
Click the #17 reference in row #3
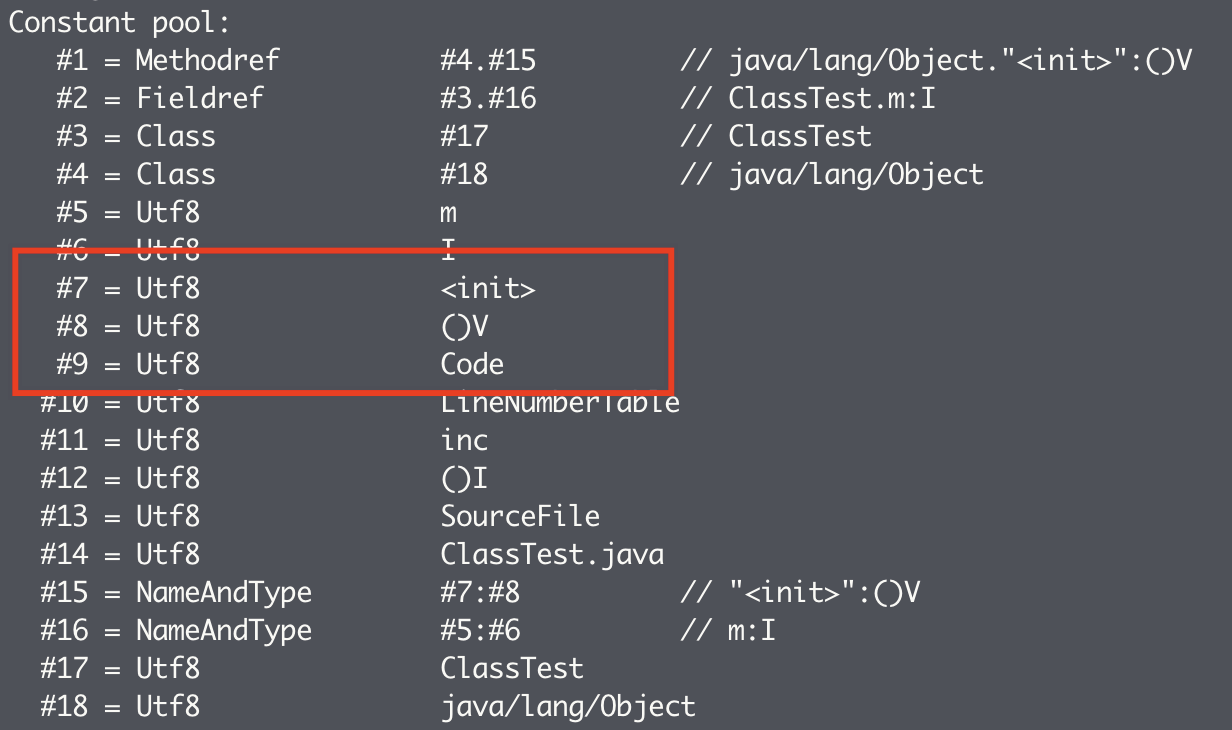pyautogui.click(x=464, y=137)
